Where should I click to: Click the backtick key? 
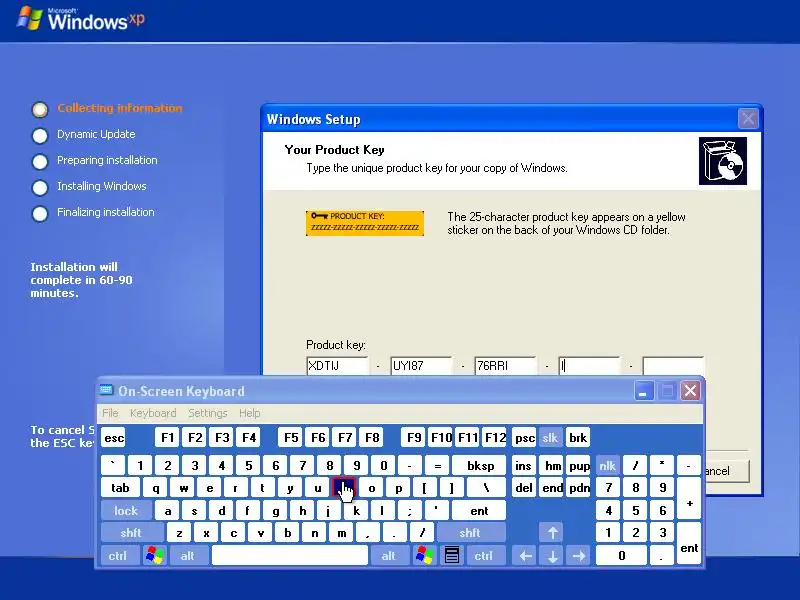coord(113,465)
